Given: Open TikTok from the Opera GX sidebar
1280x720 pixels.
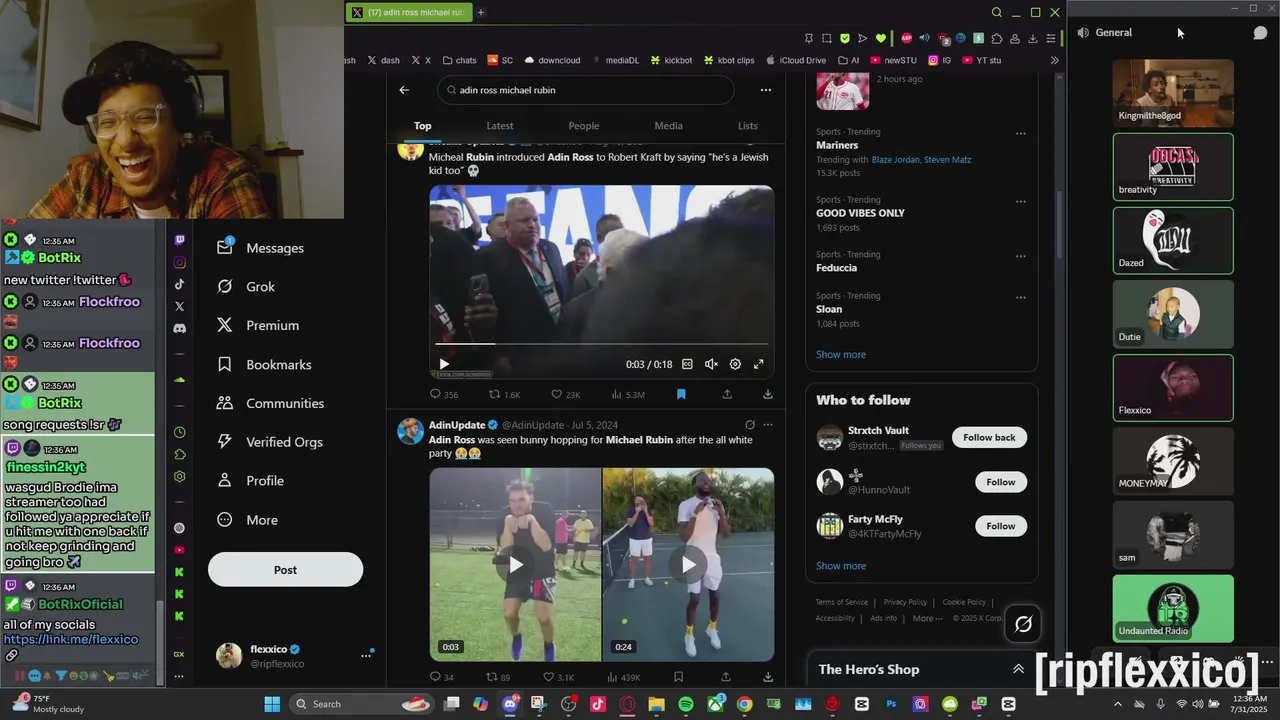Looking at the screenshot, I should pyautogui.click(x=179, y=284).
